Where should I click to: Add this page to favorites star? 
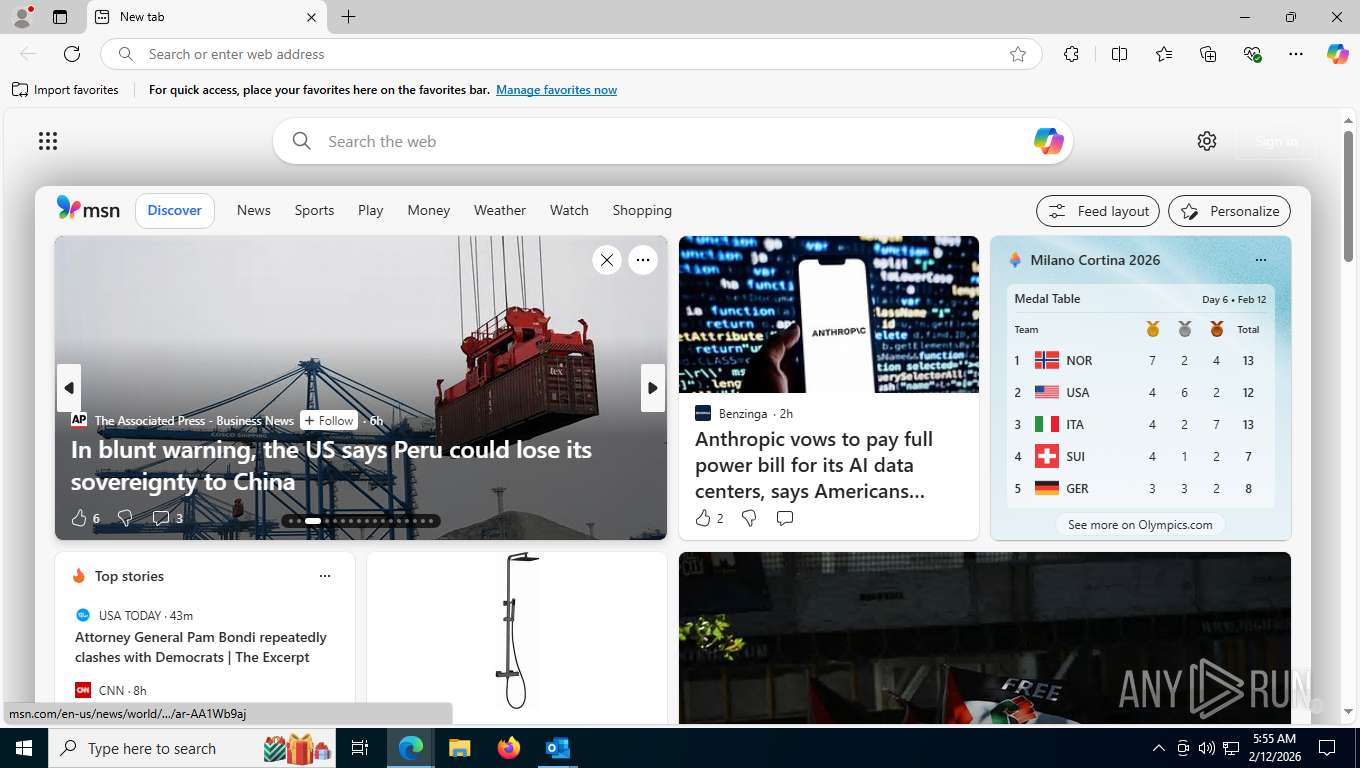[x=1018, y=54]
